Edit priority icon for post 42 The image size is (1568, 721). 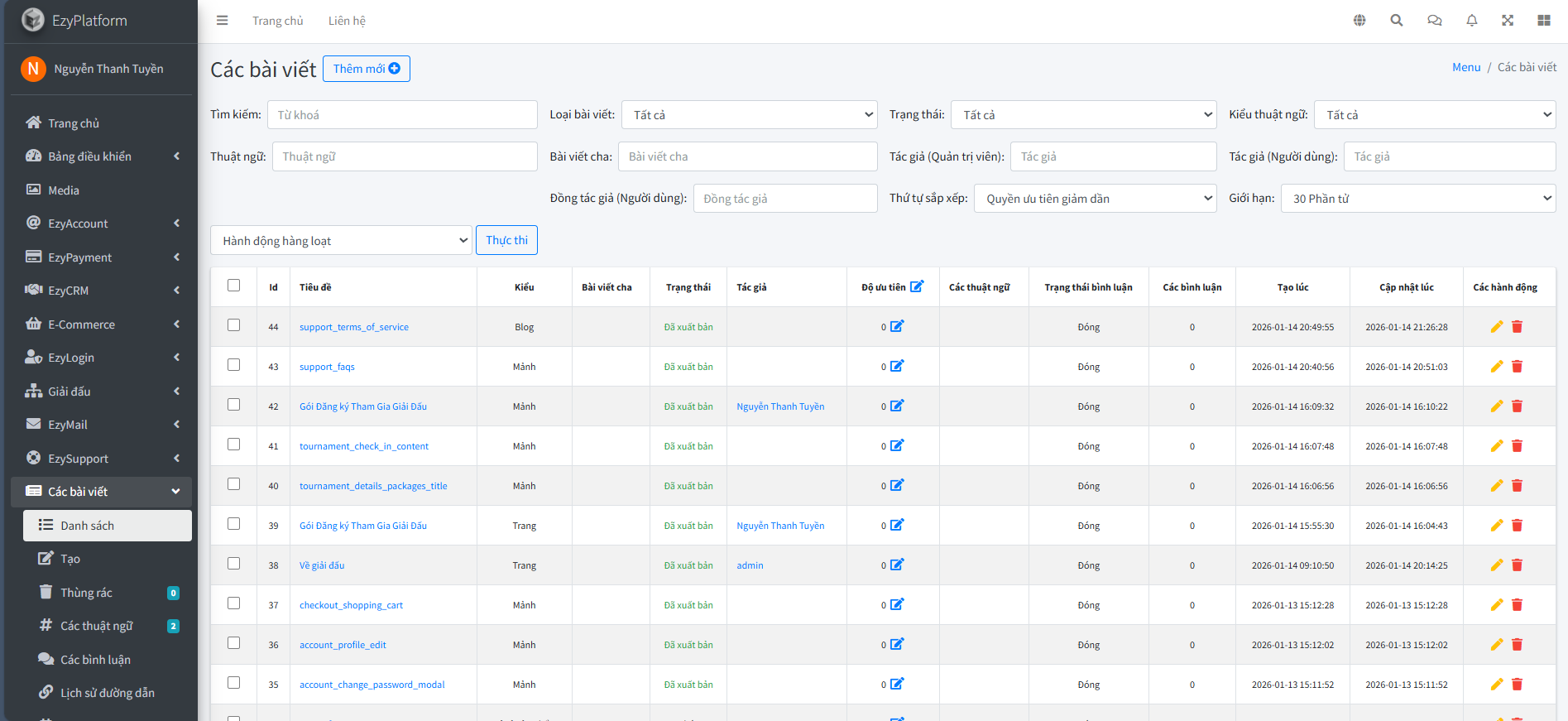tap(897, 406)
